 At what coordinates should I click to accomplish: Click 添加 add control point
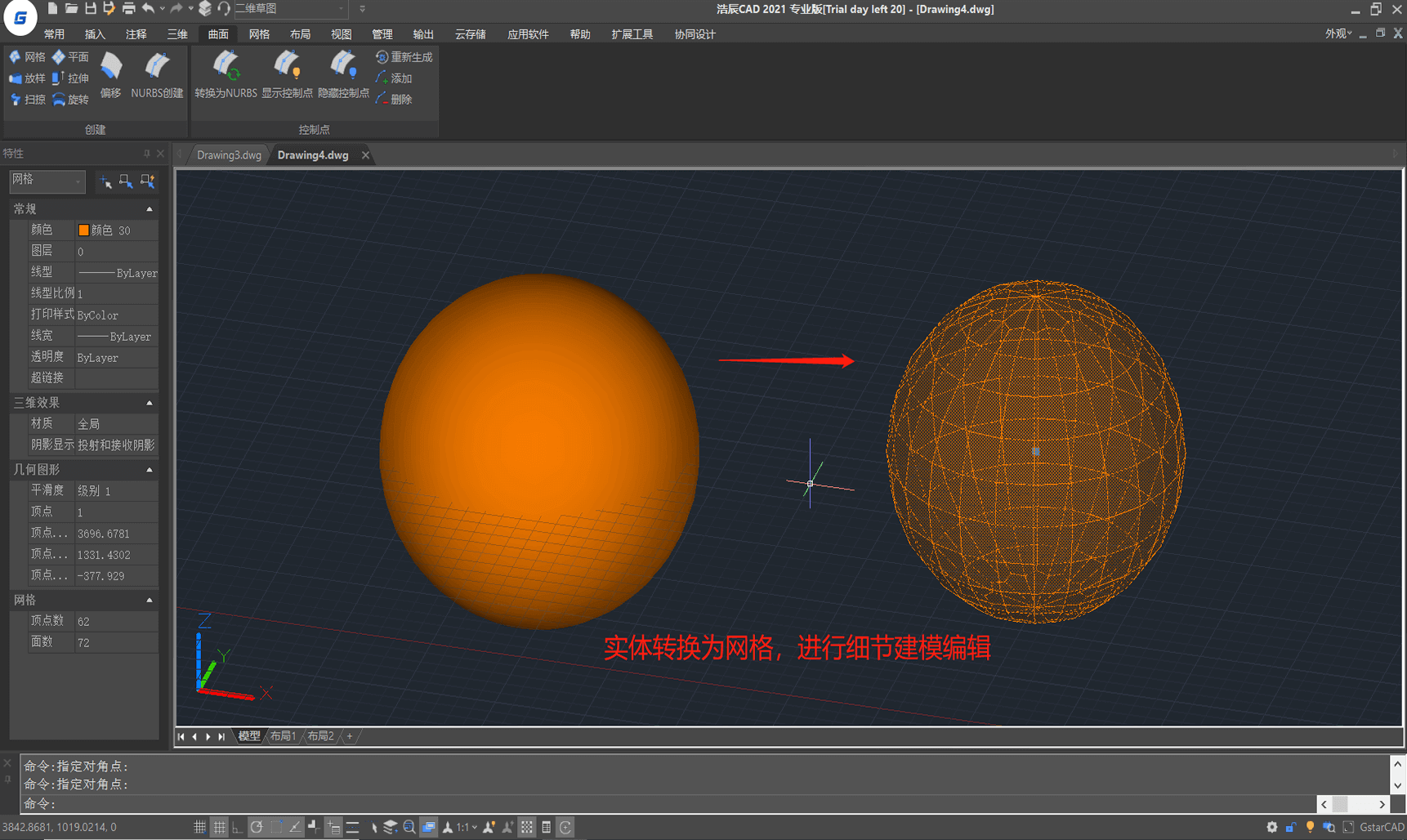[x=394, y=78]
